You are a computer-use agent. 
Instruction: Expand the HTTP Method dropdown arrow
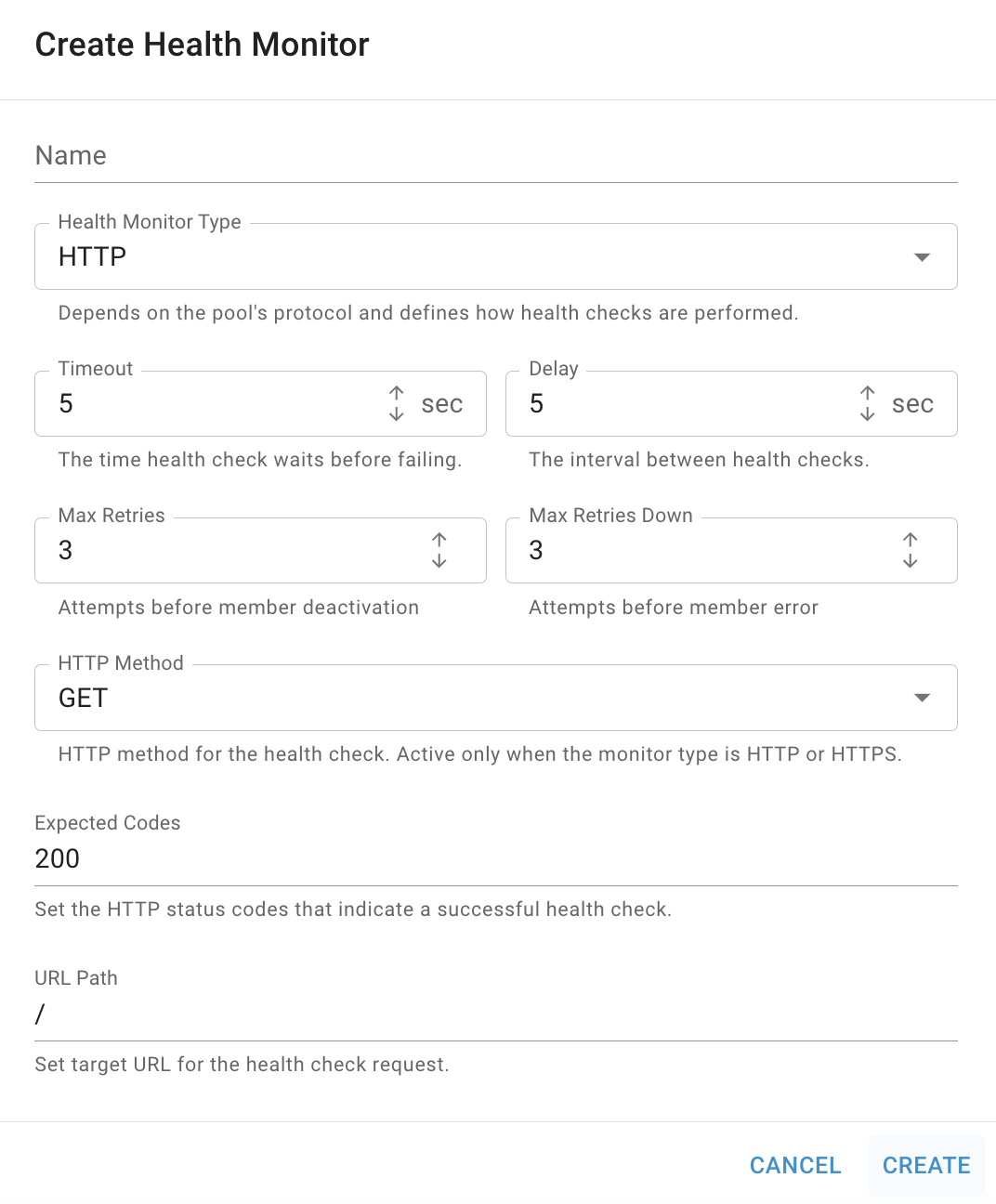pos(922,698)
